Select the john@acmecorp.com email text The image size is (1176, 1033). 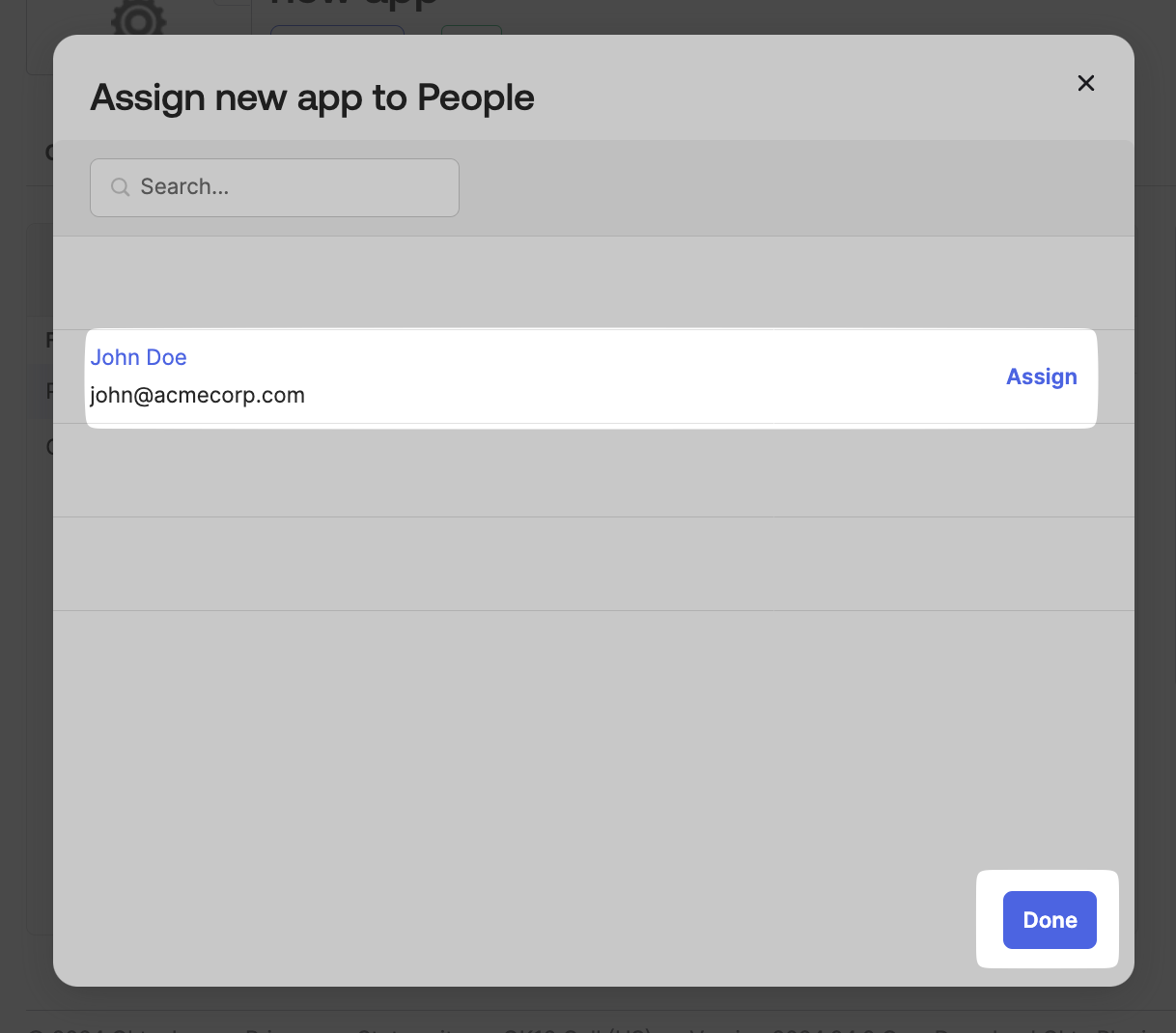[x=197, y=395]
